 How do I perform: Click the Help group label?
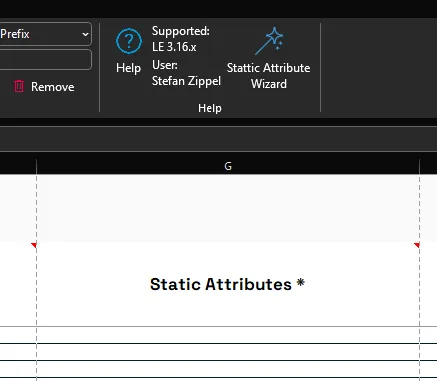coord(210,108)
